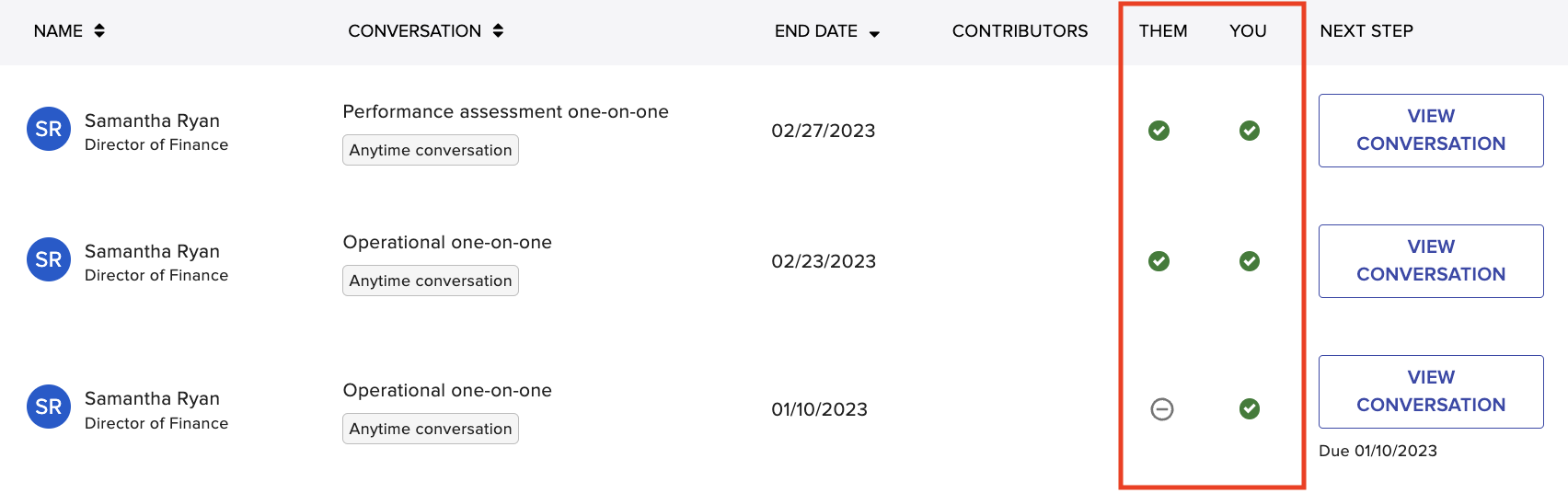The height and width of the screenshot is (493, 1568).
Task: Click Anytime conversation tag in 02/23/2023 row
Action: (x=431, y=281)
